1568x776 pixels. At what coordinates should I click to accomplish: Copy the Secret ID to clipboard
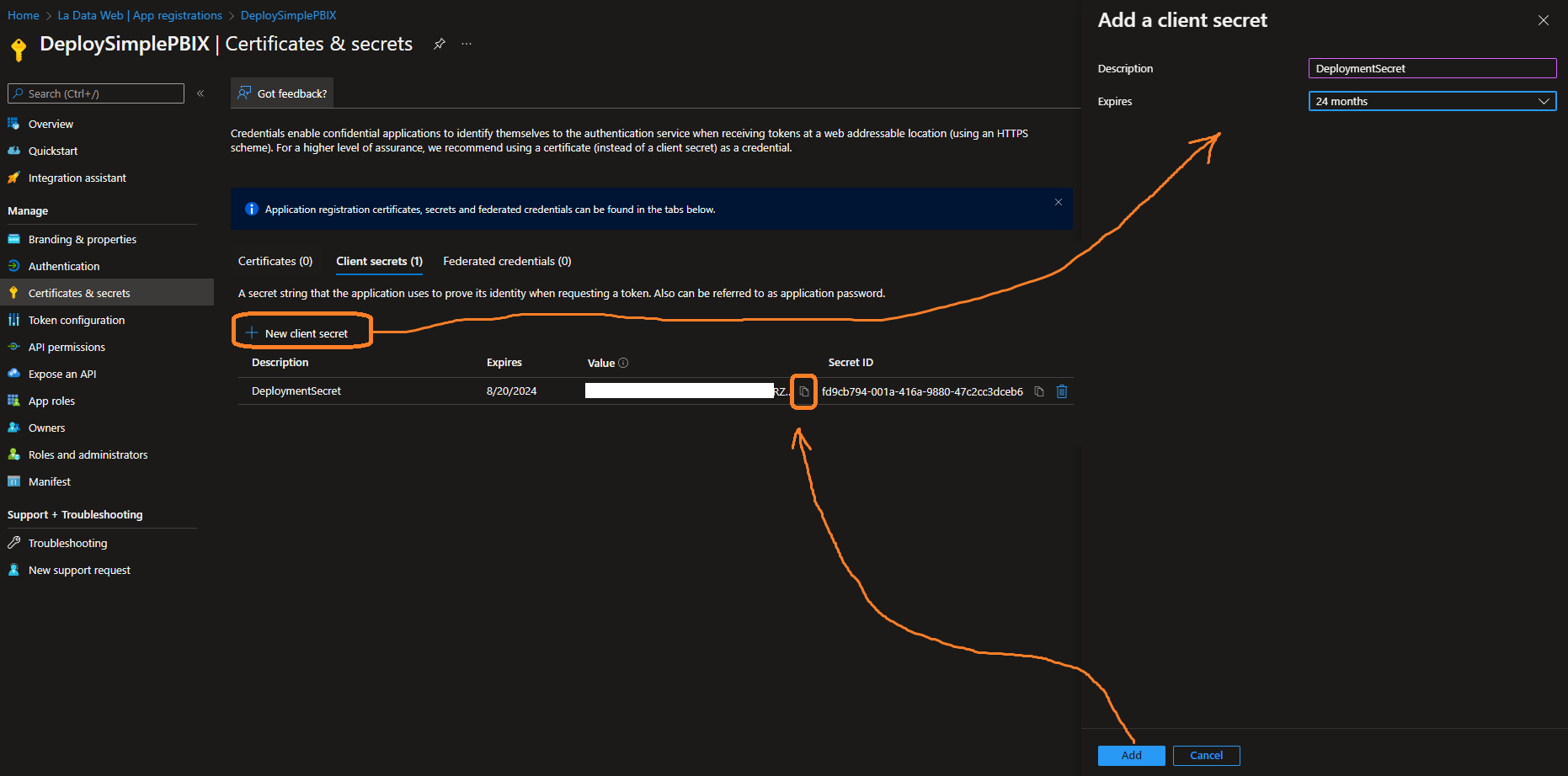click(1039, 391)
